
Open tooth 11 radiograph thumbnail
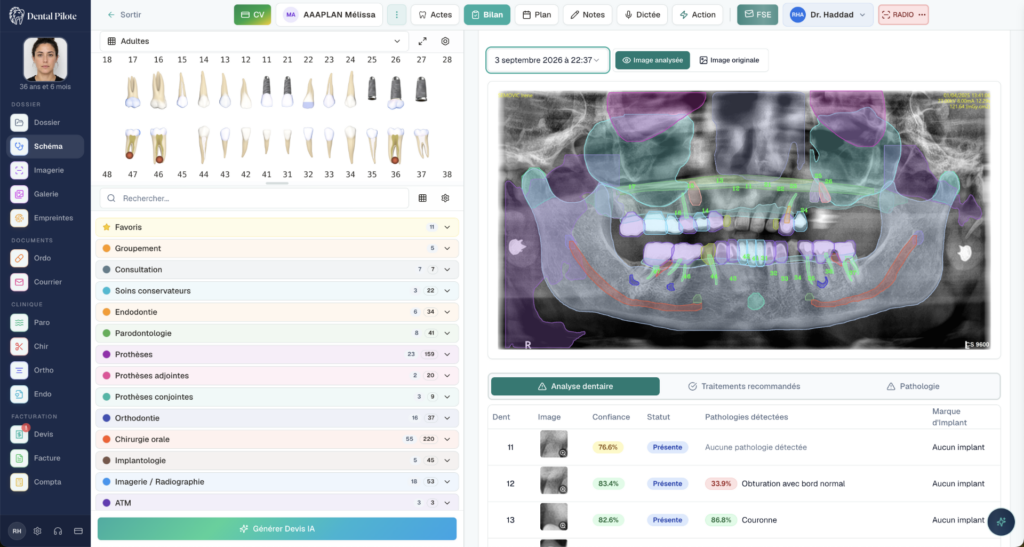554,444
